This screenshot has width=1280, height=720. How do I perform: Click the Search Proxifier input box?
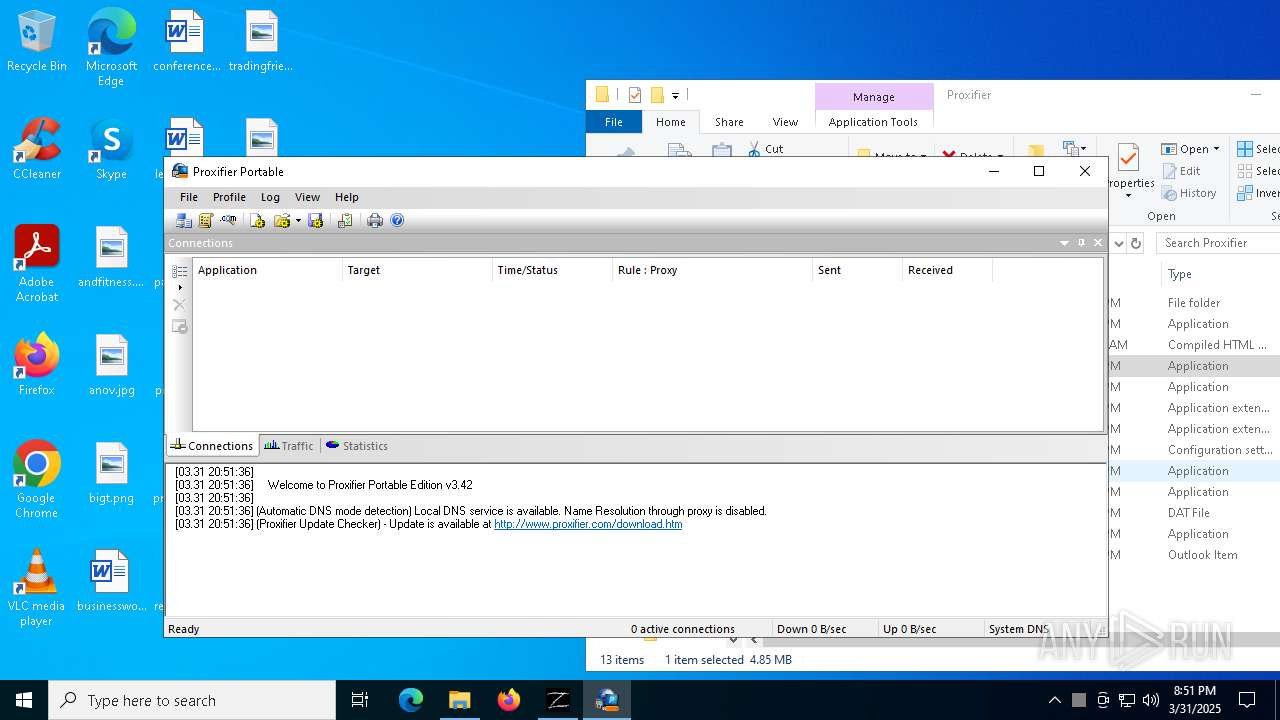[1218, 243]
